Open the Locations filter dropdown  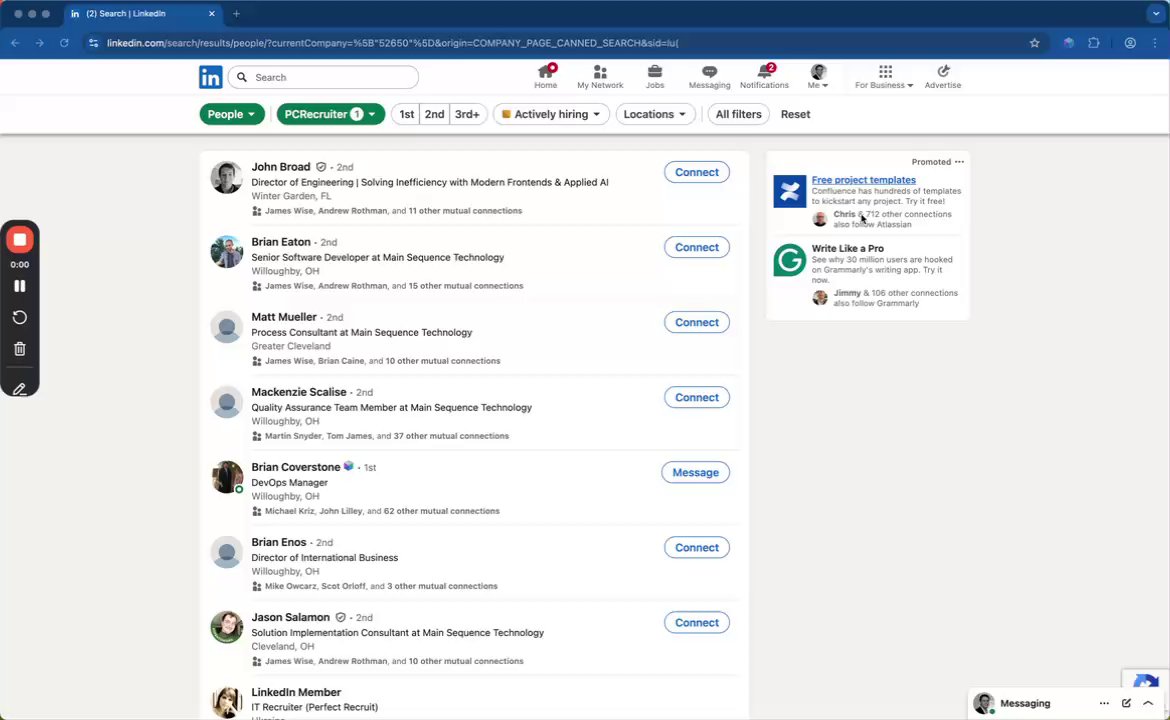coord(654,114)
